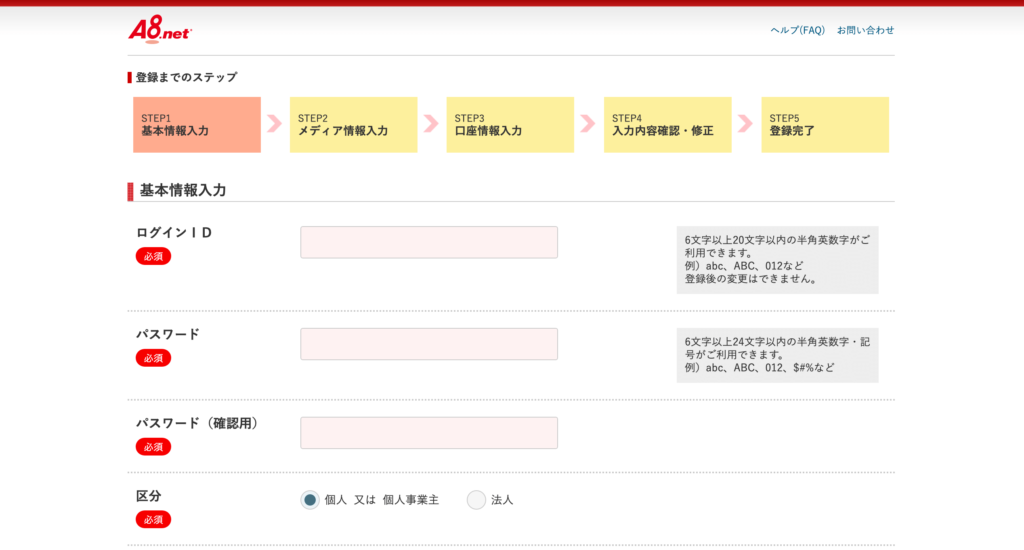The height and width of the screenshot is (550, 1024).
Task: Focus the パスワード input field
Action: [429, 344]
